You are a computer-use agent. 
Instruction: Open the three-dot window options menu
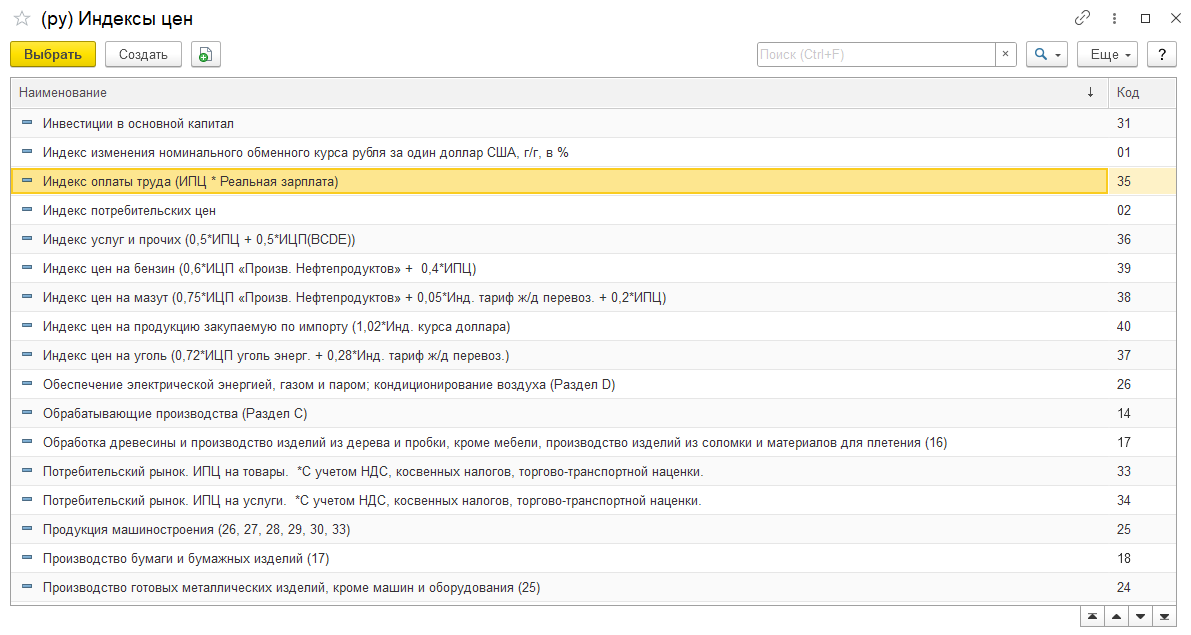[1114, 18]
